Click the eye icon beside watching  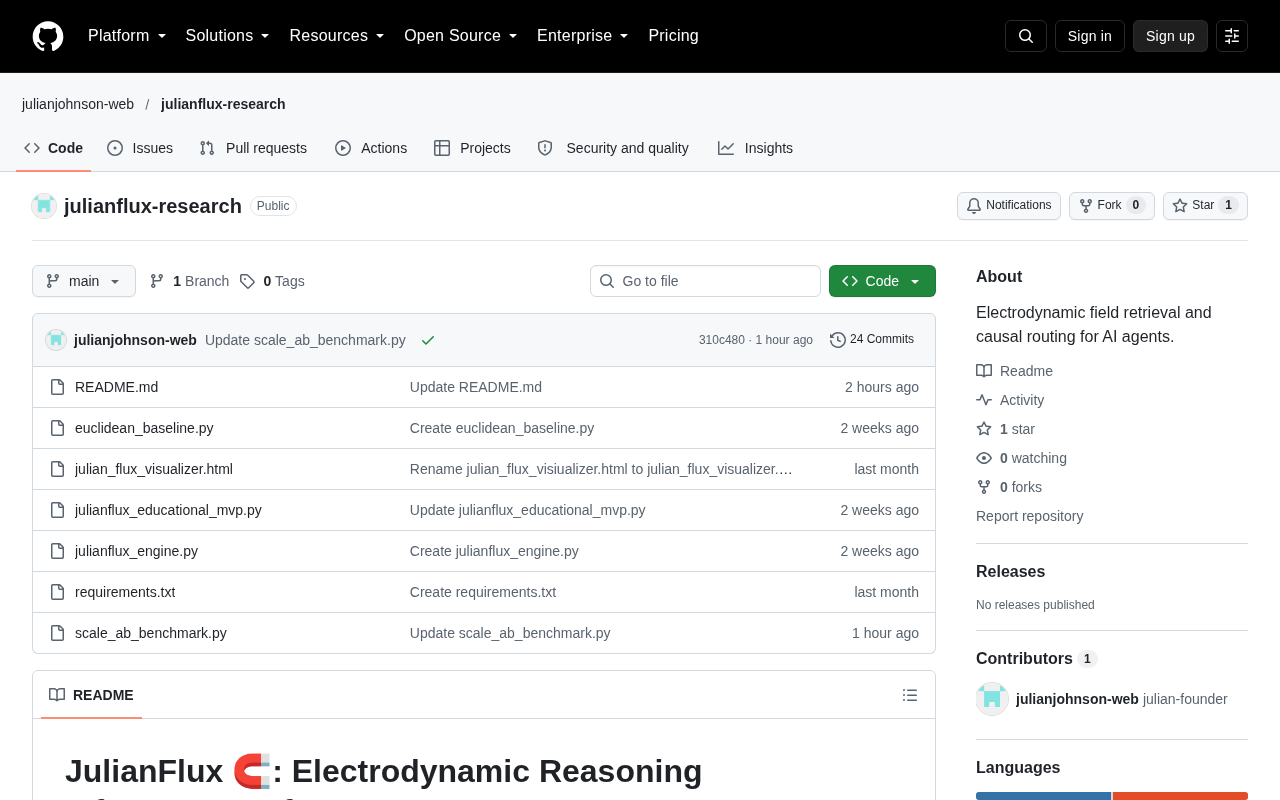coord(984,458)
